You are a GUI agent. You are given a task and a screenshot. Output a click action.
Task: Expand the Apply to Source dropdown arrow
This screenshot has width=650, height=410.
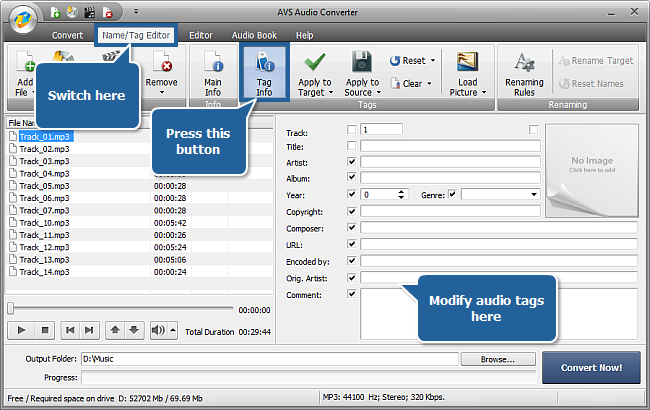coord(378,92)
